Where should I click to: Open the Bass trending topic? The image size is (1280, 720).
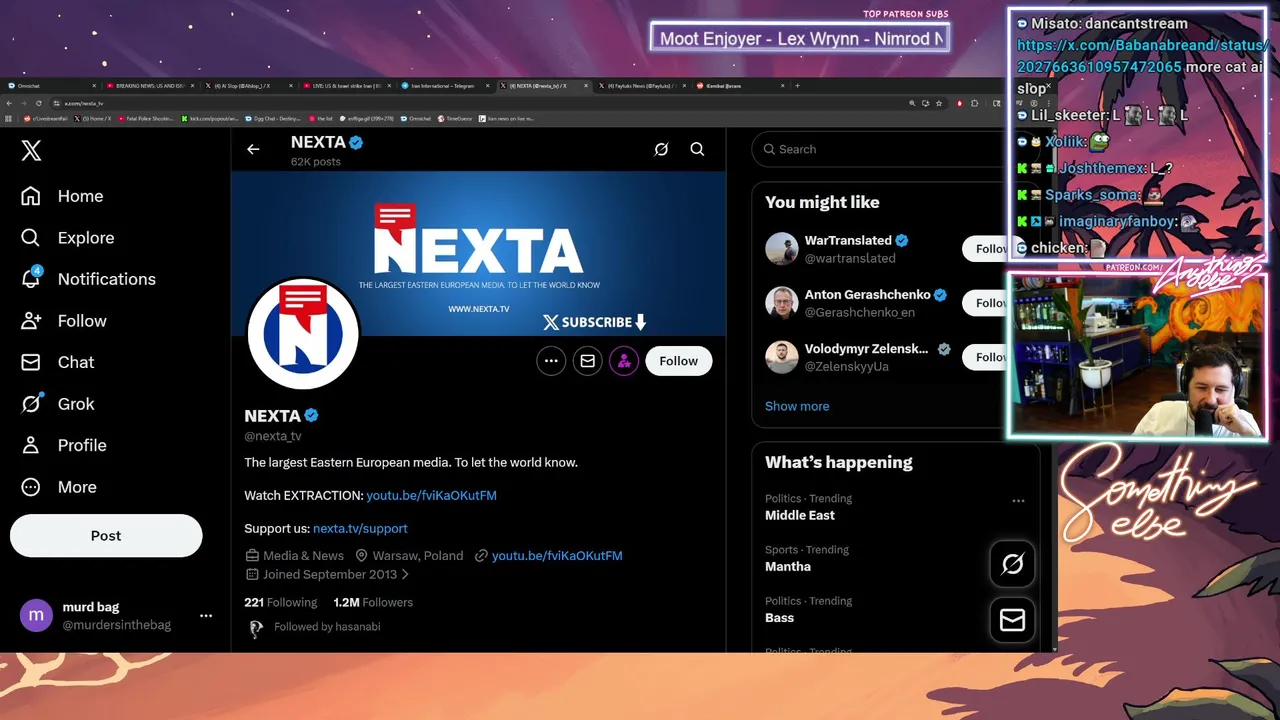779,617
